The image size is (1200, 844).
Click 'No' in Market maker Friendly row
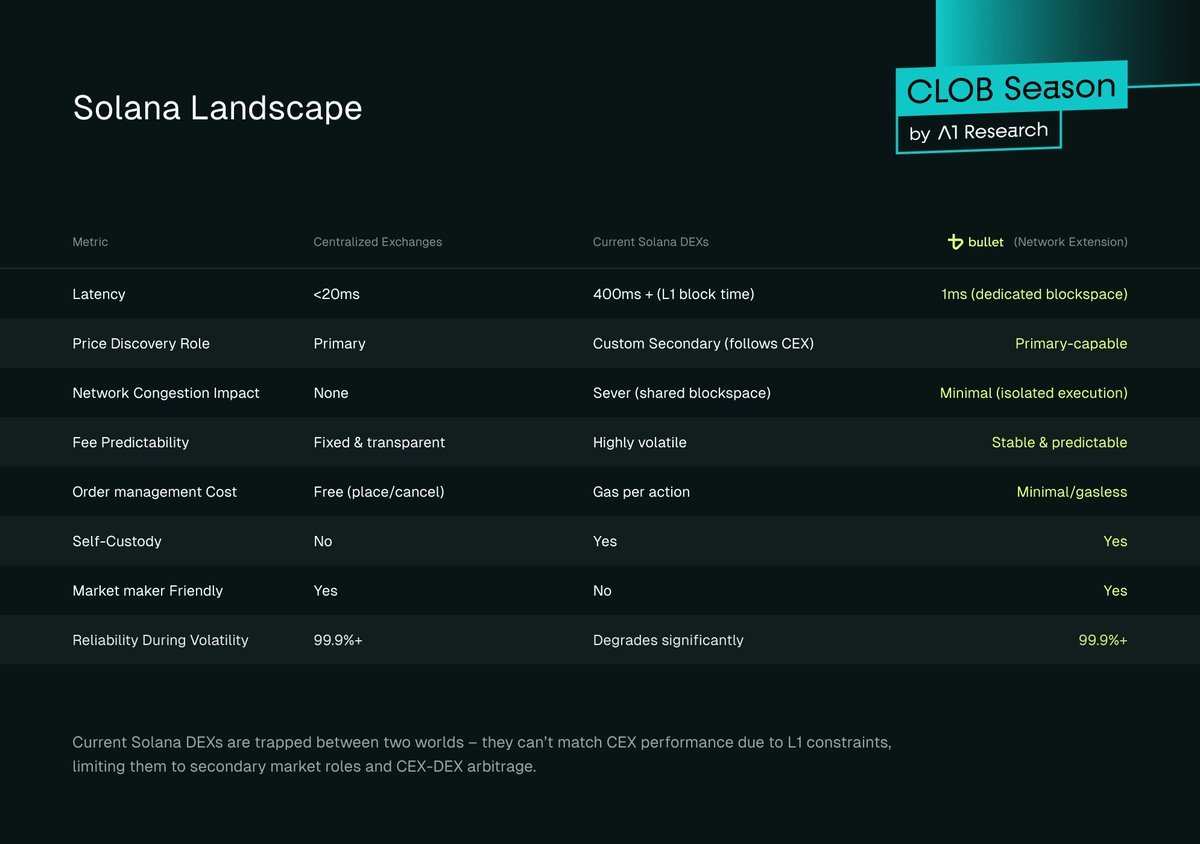(602, 591)
